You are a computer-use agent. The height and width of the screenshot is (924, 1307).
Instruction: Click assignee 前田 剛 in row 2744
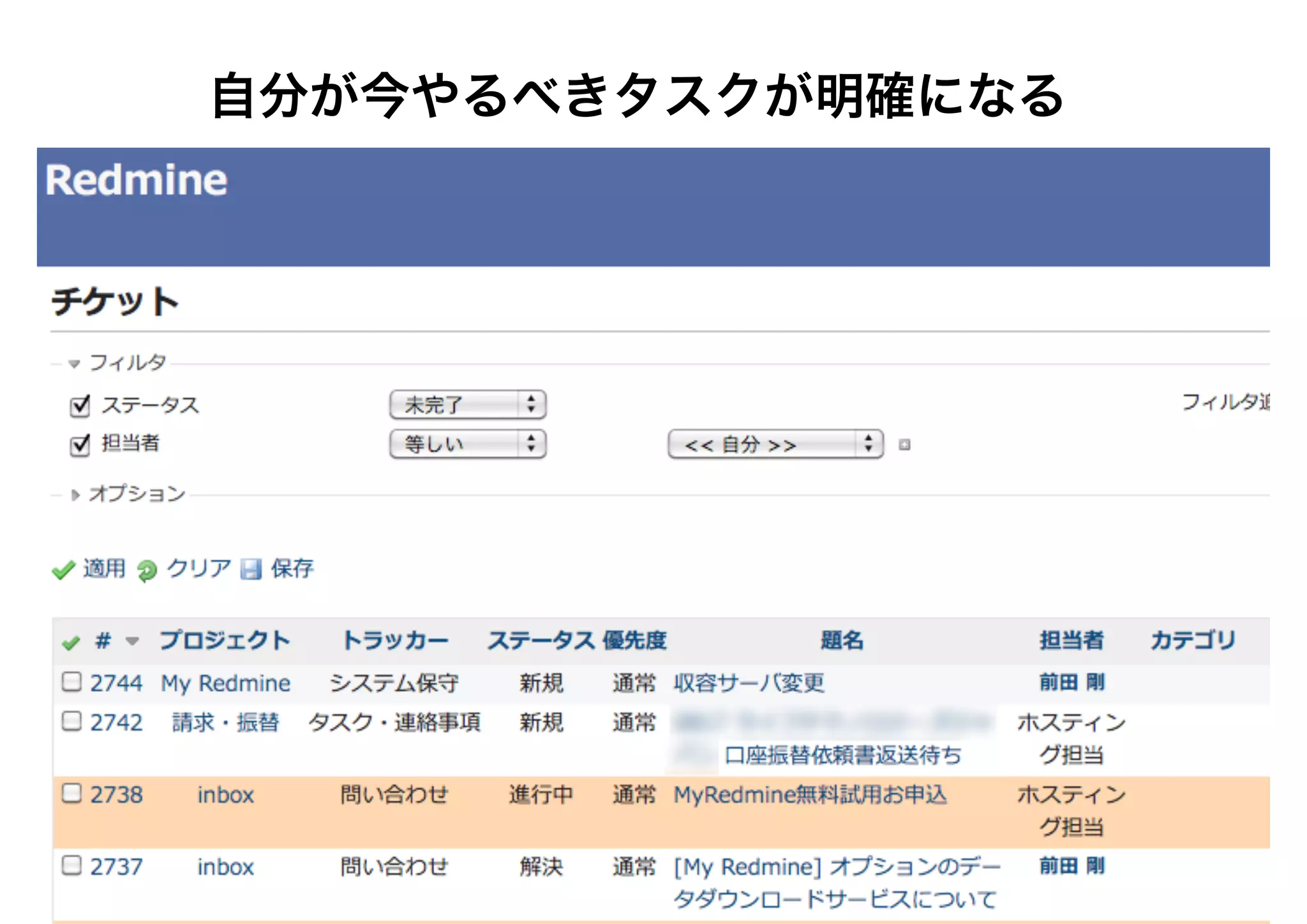pos(1072,682)
